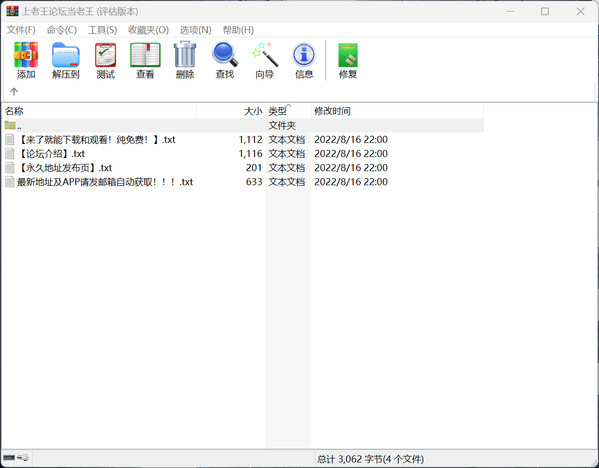Viewport: 599px width, 468px height.
Task: Open the Find (查找) magnifier tool
Action: (225, 60)
